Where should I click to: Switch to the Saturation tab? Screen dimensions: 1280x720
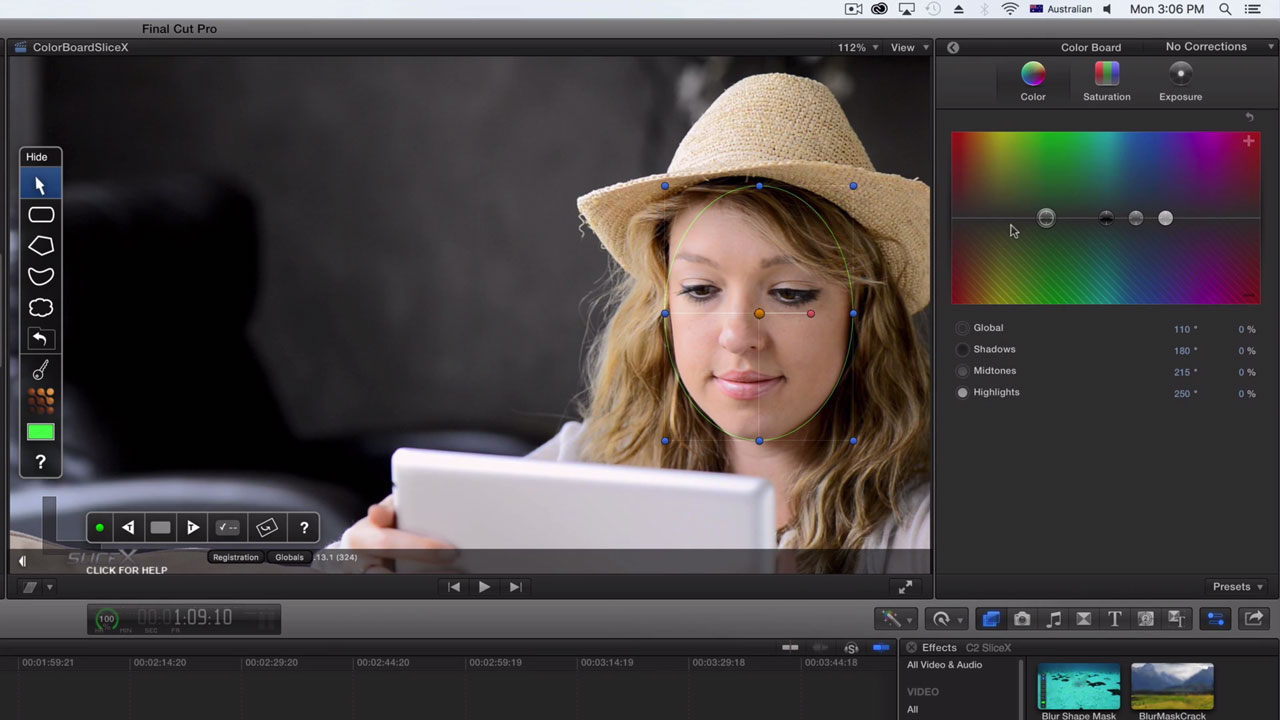point(1106,81)
